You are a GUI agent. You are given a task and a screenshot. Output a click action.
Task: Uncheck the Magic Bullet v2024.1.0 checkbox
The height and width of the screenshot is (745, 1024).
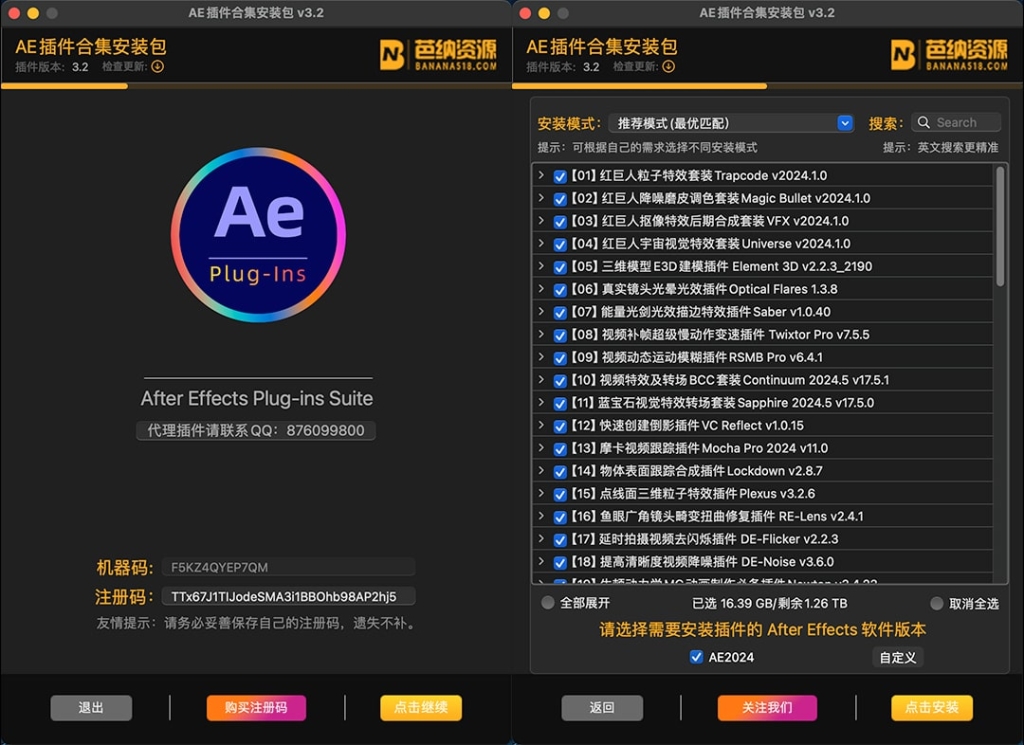[559, 198]
